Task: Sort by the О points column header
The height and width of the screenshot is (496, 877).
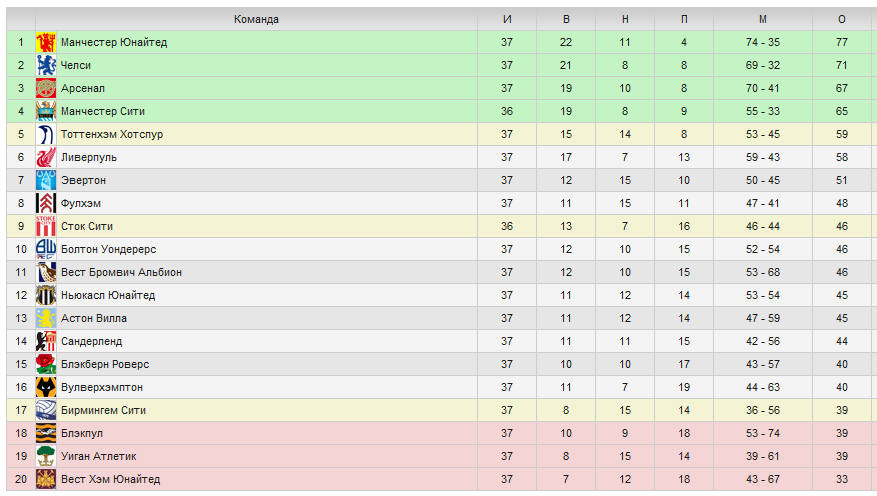Action: coord(842,19)
